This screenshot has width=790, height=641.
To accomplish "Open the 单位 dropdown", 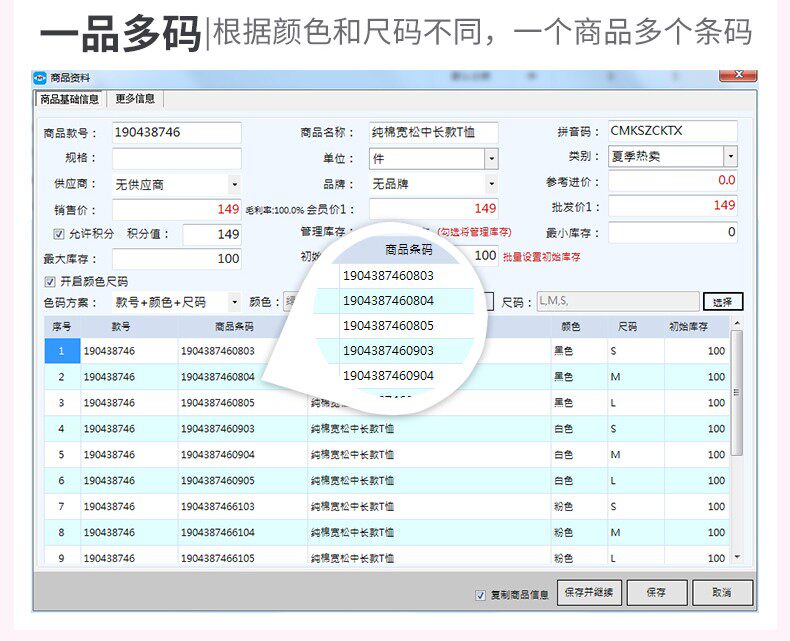I will tap(491, 159).
